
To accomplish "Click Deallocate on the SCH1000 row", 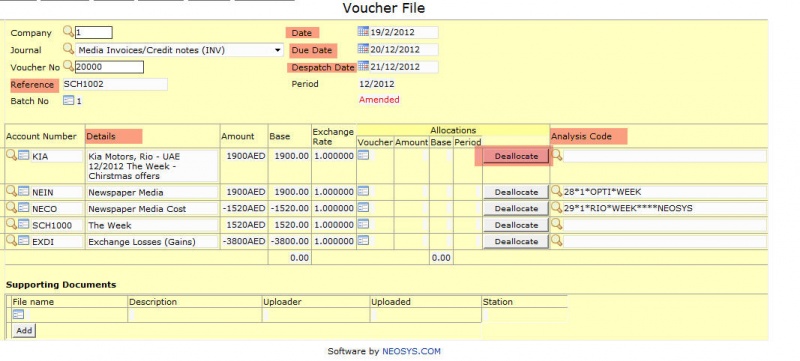I will 516,225.
